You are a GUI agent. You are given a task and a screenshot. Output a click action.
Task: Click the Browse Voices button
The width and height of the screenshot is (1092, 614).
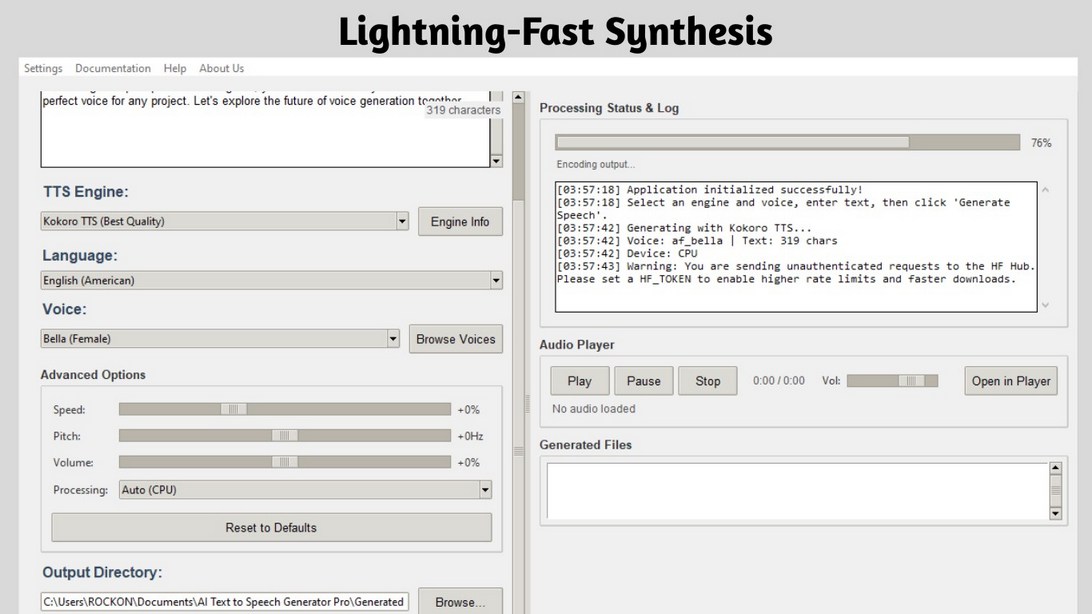(456, 339)
